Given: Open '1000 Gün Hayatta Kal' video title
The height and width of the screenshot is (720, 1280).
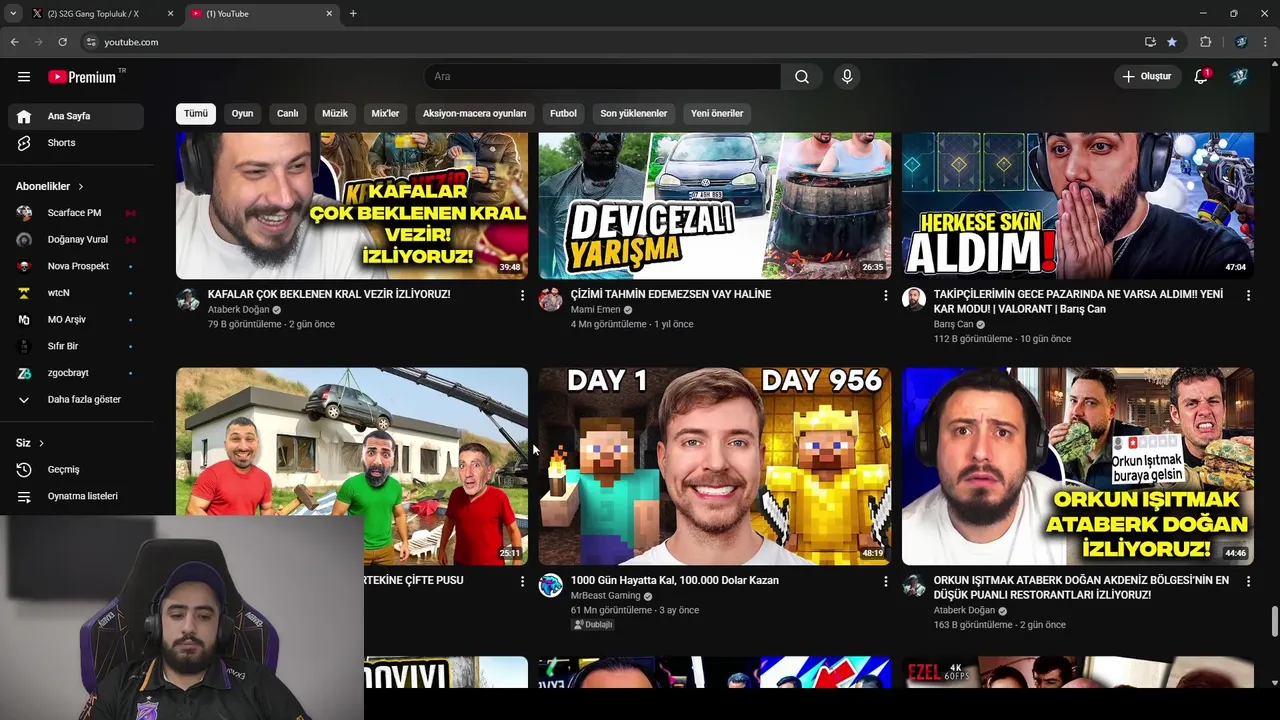Looking at the screenshot, I should tap(674, 580).
